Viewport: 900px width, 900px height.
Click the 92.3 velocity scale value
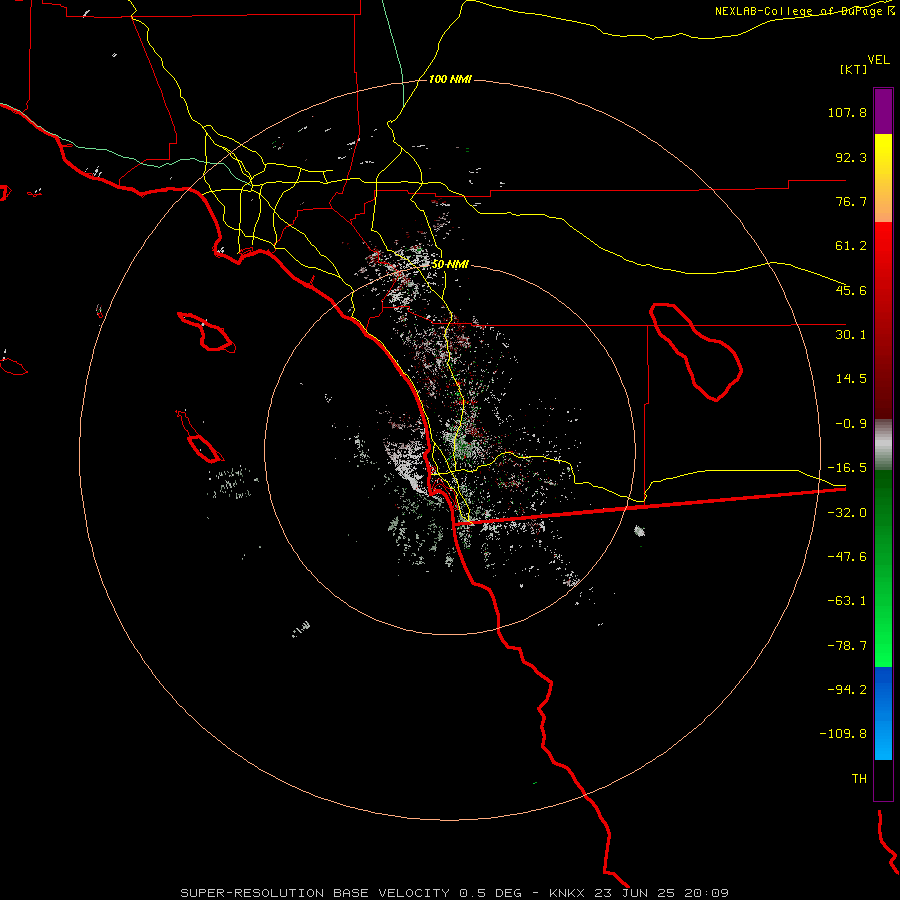(x=851, y=157)
